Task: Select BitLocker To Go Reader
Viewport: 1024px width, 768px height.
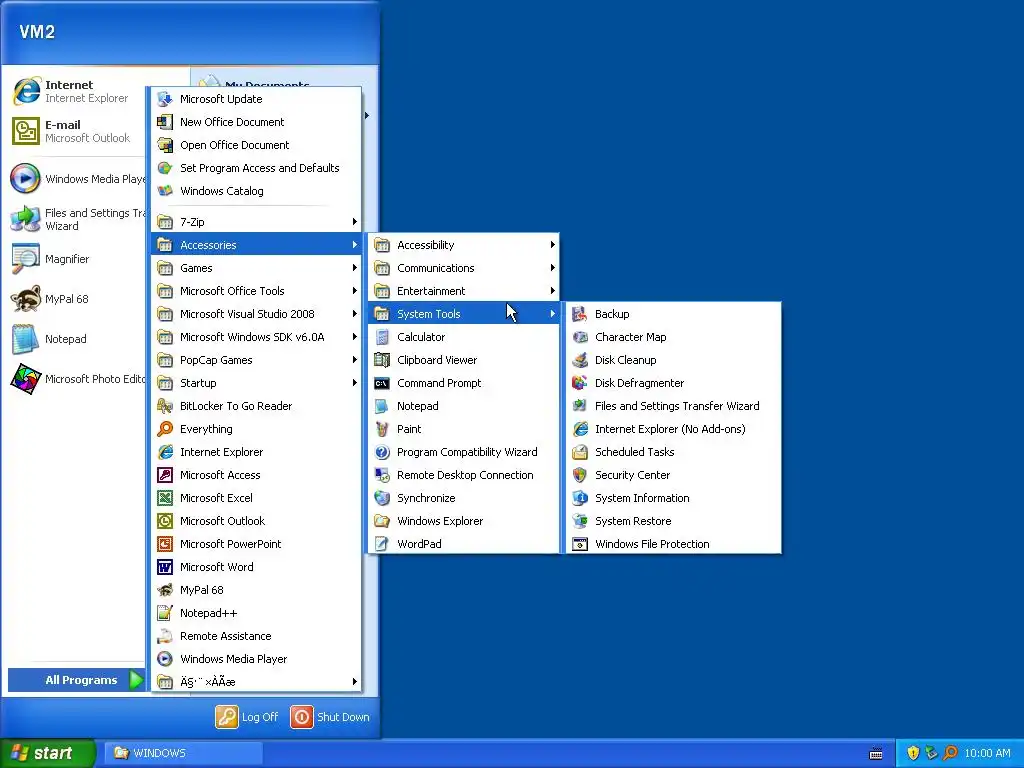Action: (x=257, y=406)
